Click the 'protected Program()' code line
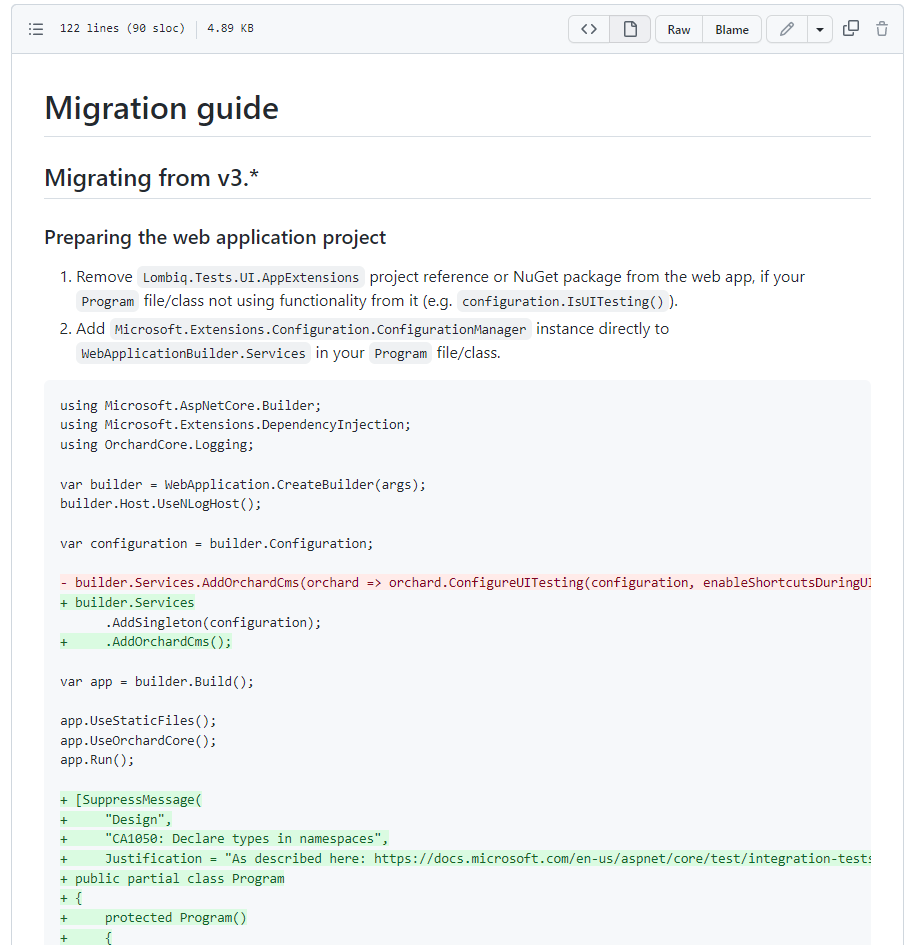Screen dimensions: 913x945 point(153,918)
